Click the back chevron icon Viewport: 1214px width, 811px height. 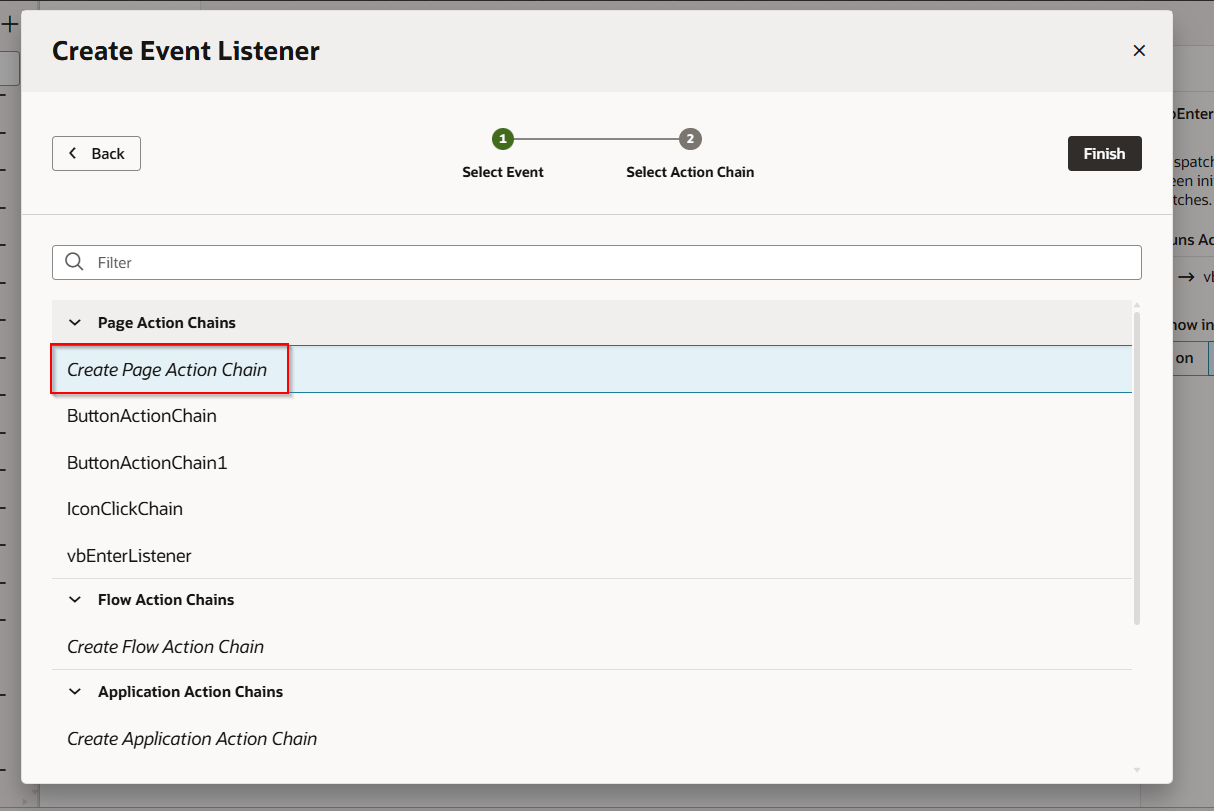point(72,154)
